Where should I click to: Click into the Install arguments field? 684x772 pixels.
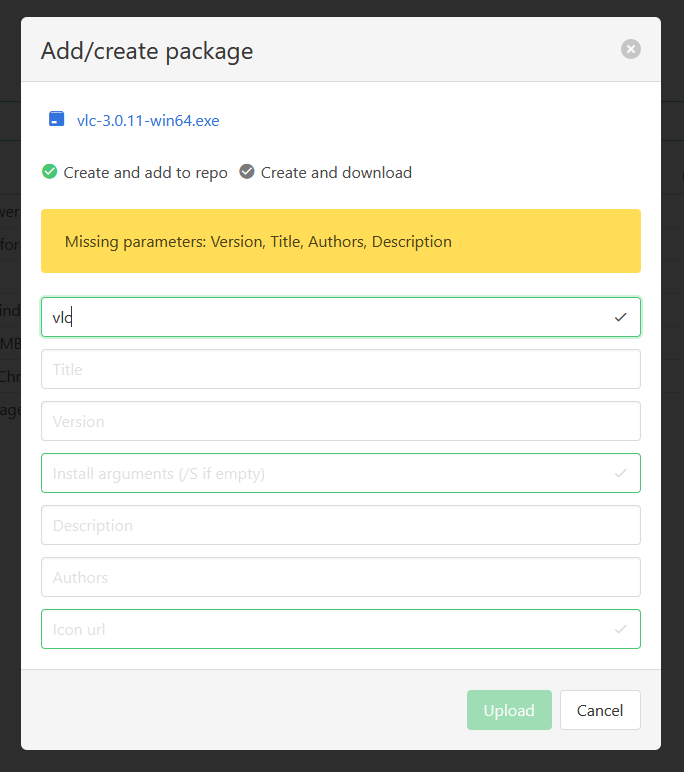click(x=320, y=473)
